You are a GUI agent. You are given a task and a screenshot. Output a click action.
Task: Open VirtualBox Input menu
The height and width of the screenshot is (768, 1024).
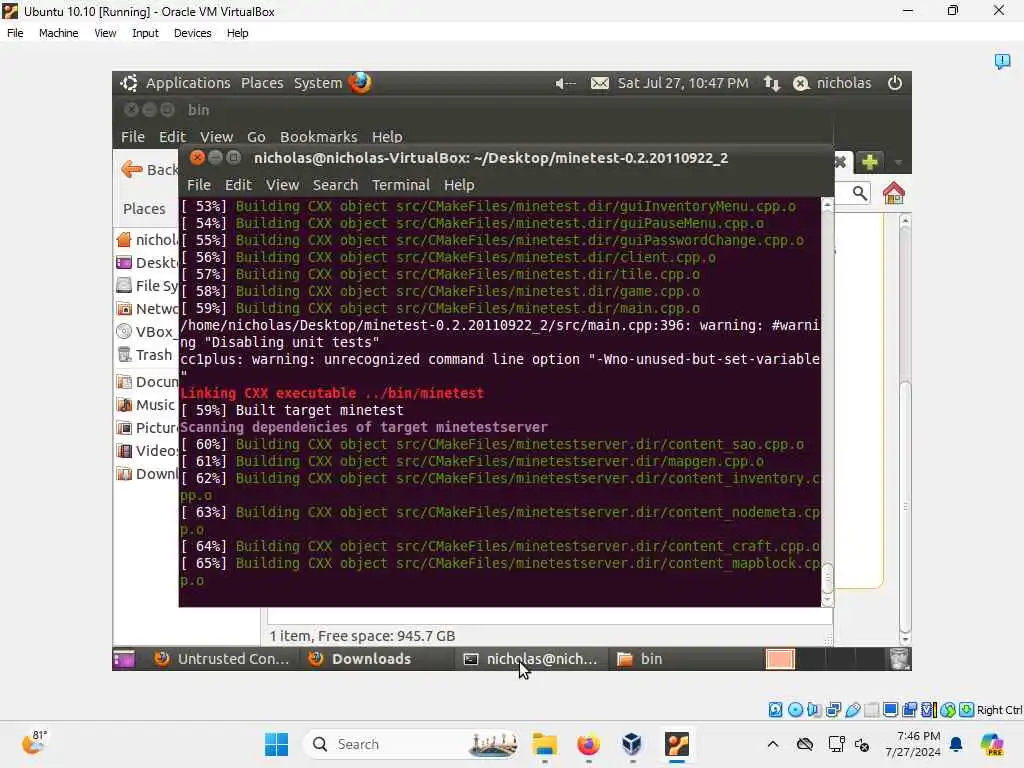coord(145,33)
